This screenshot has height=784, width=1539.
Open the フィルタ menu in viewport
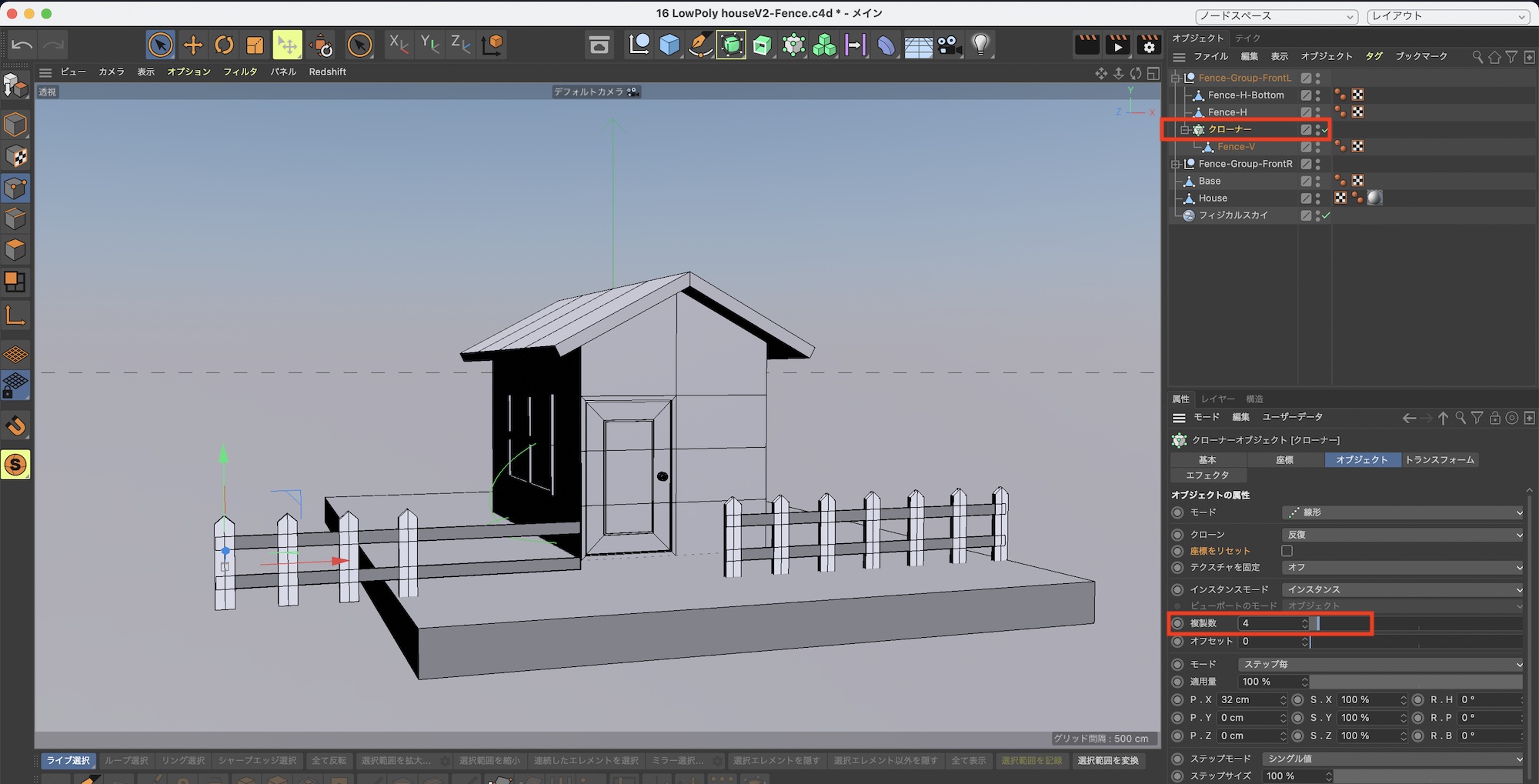240,72
